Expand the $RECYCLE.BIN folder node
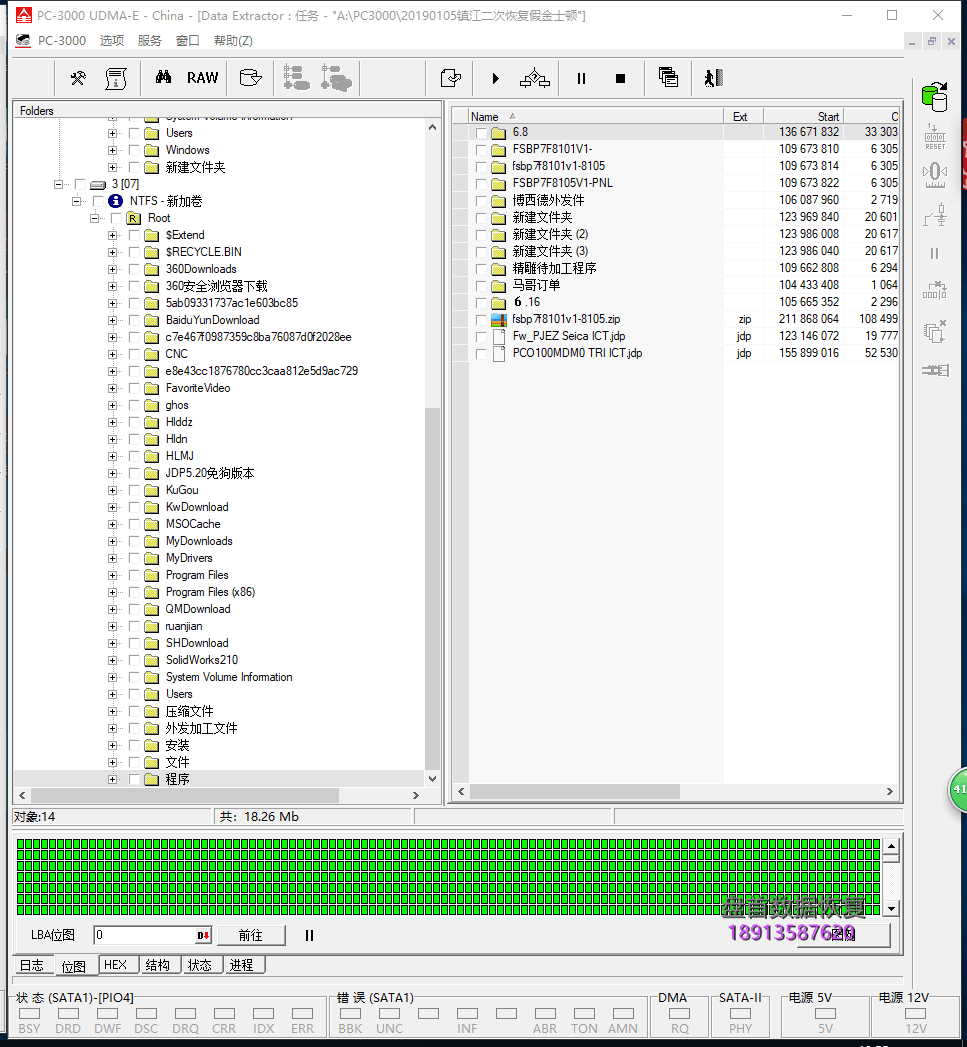Image resolution: width=967 pixels, height=1047 pixels. point(112,252)
